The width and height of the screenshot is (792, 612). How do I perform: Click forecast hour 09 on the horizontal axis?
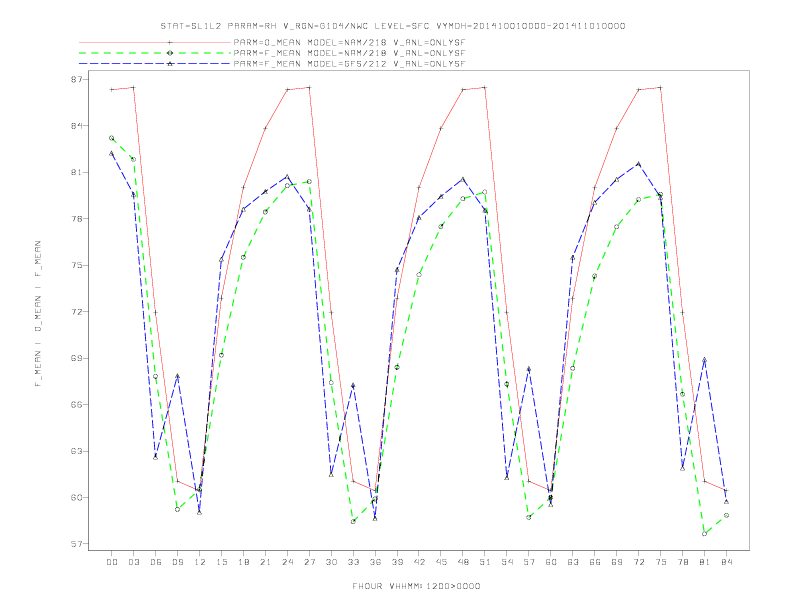(177, 562)
